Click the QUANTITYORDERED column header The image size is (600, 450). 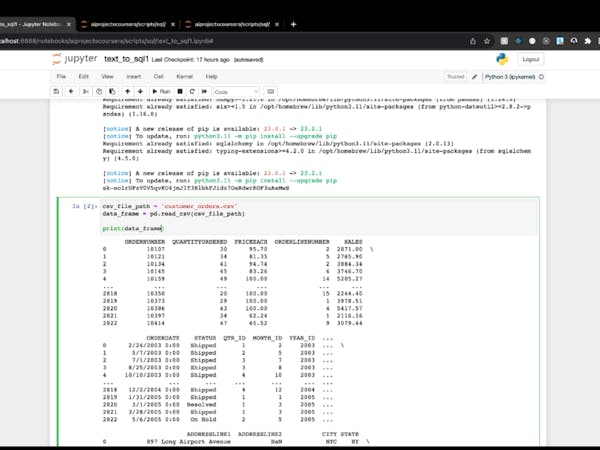point(199,242)
